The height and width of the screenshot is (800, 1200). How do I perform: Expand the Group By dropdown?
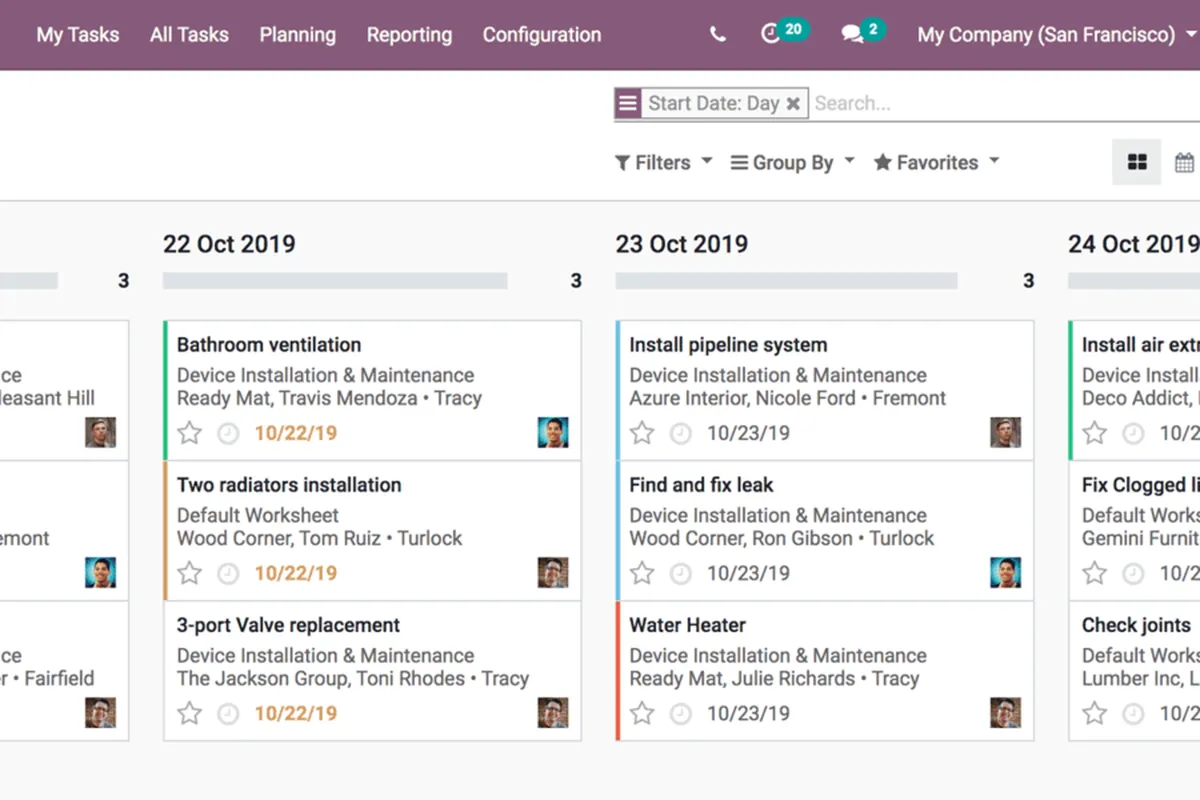[793, 162]
